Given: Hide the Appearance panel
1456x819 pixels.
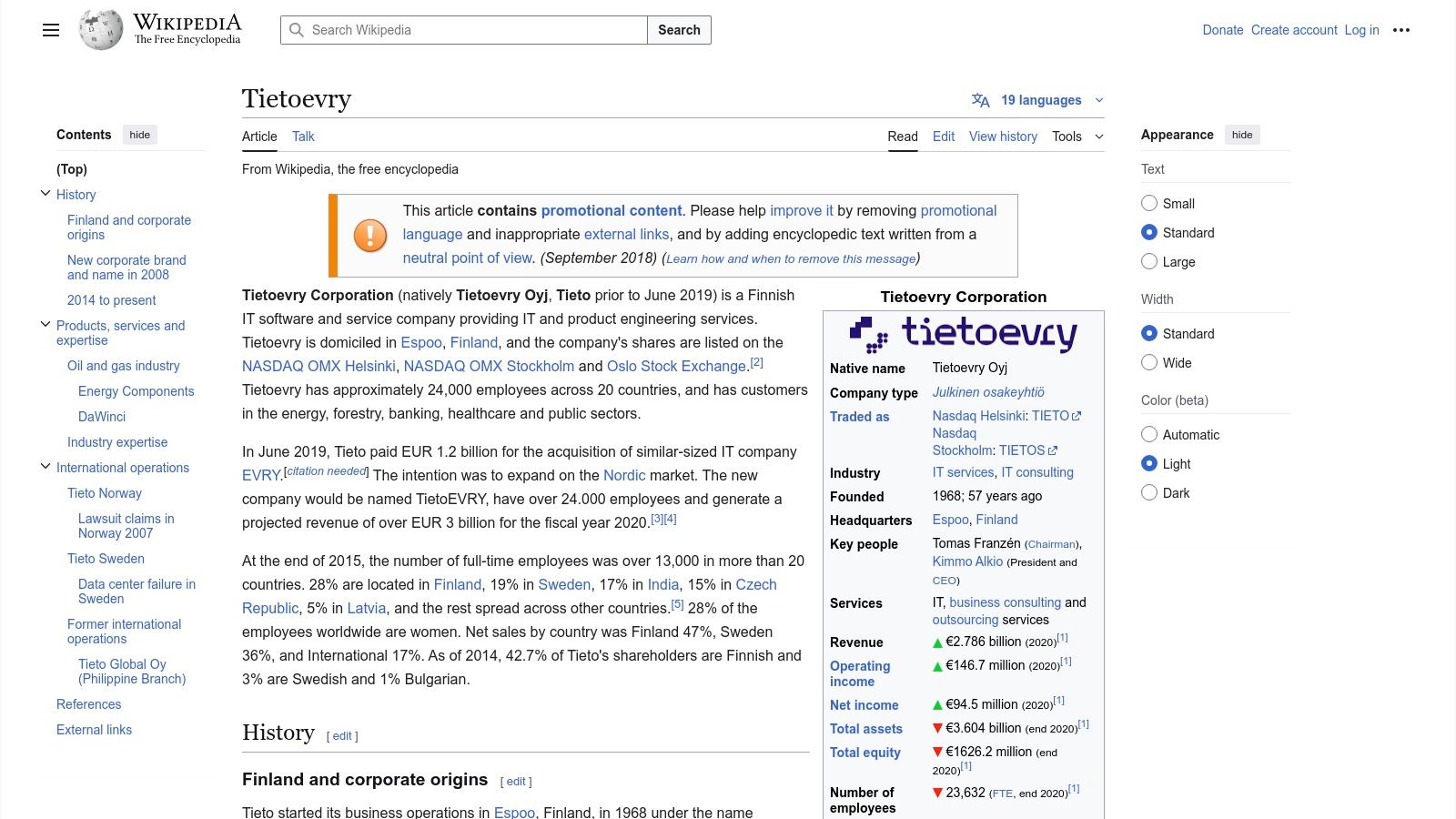Looking at the screenshot, I should tap(1242, 135).
